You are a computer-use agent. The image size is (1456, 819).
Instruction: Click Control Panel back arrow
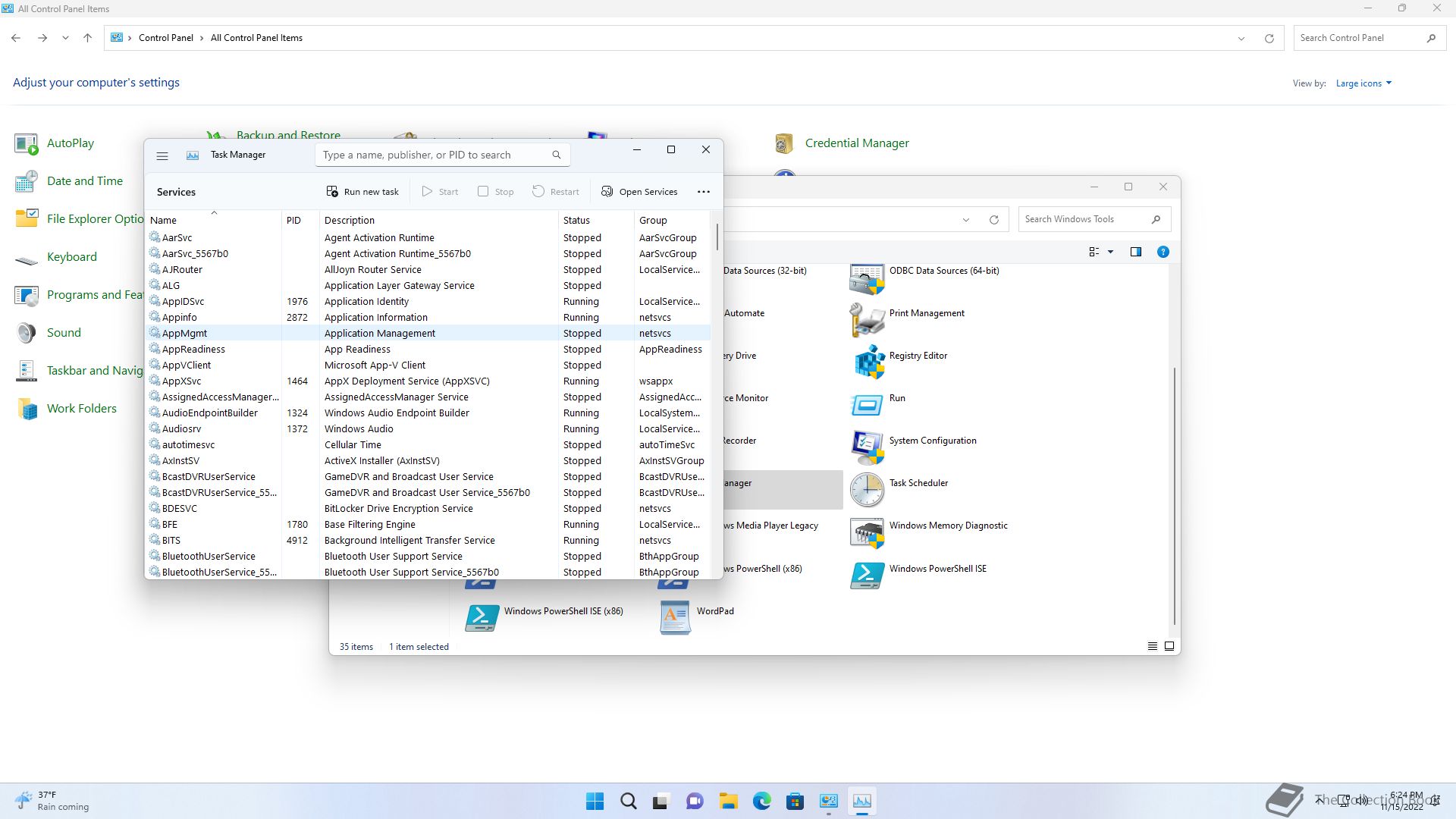pos(16,38)
